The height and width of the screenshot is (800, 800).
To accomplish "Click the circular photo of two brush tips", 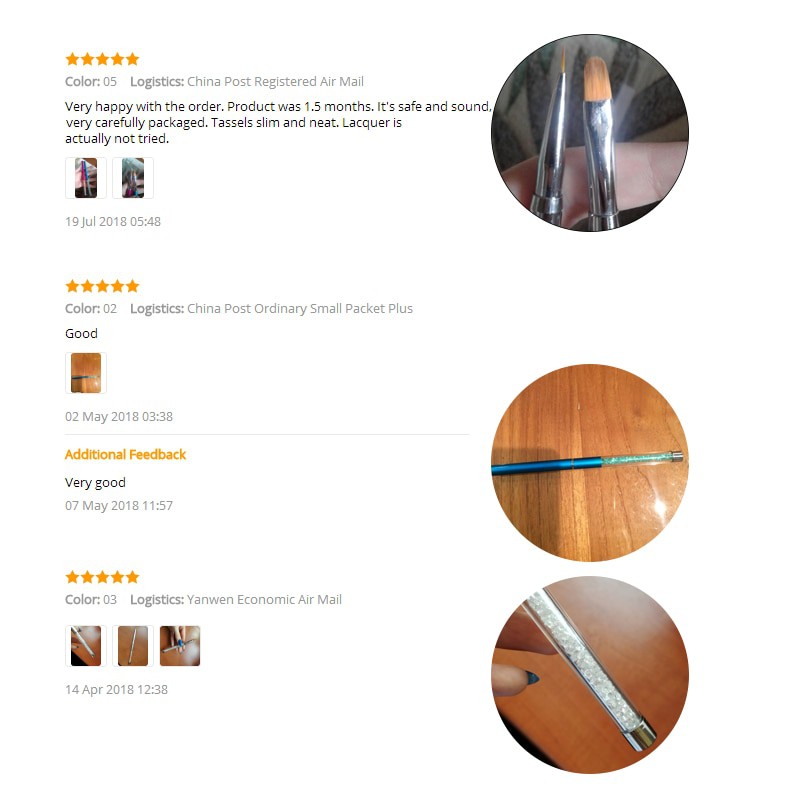I will point(590,133).
